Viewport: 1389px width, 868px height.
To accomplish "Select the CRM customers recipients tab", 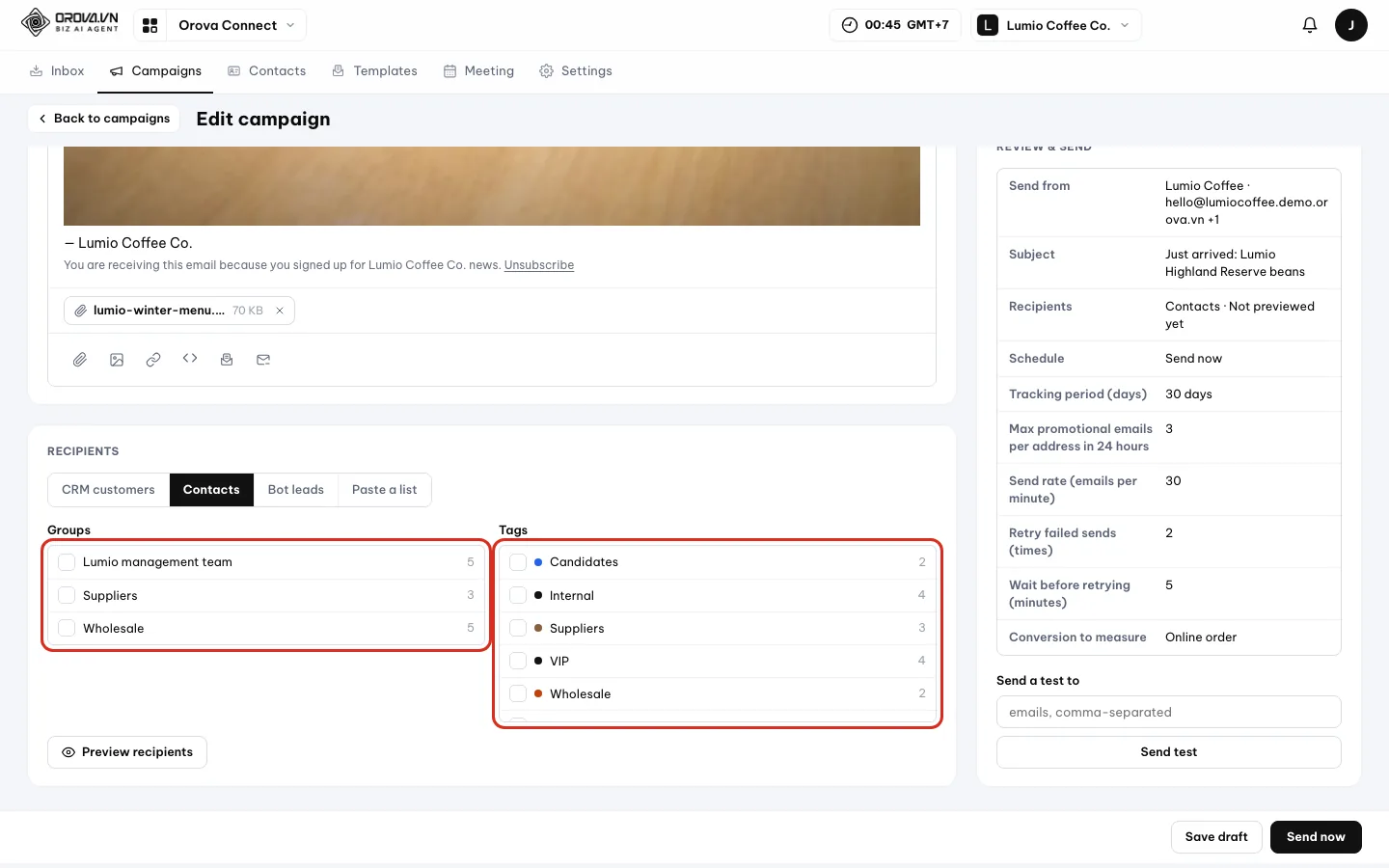I will tap(108, 490).
